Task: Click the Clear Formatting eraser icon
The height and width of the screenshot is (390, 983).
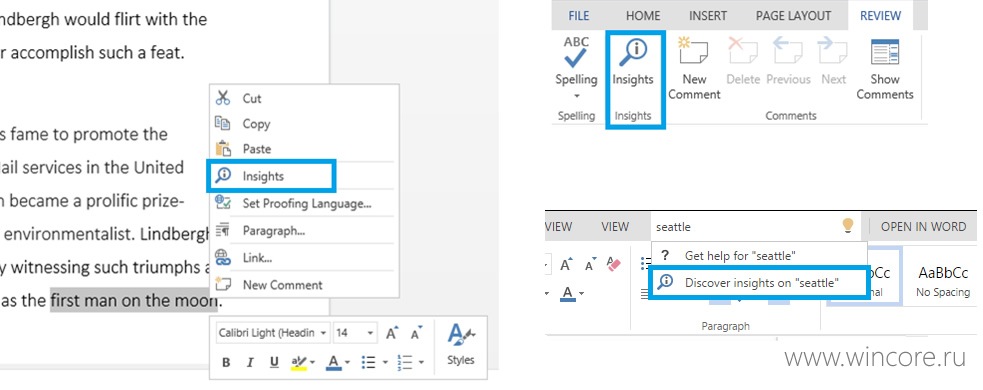Action: (614, 265)
